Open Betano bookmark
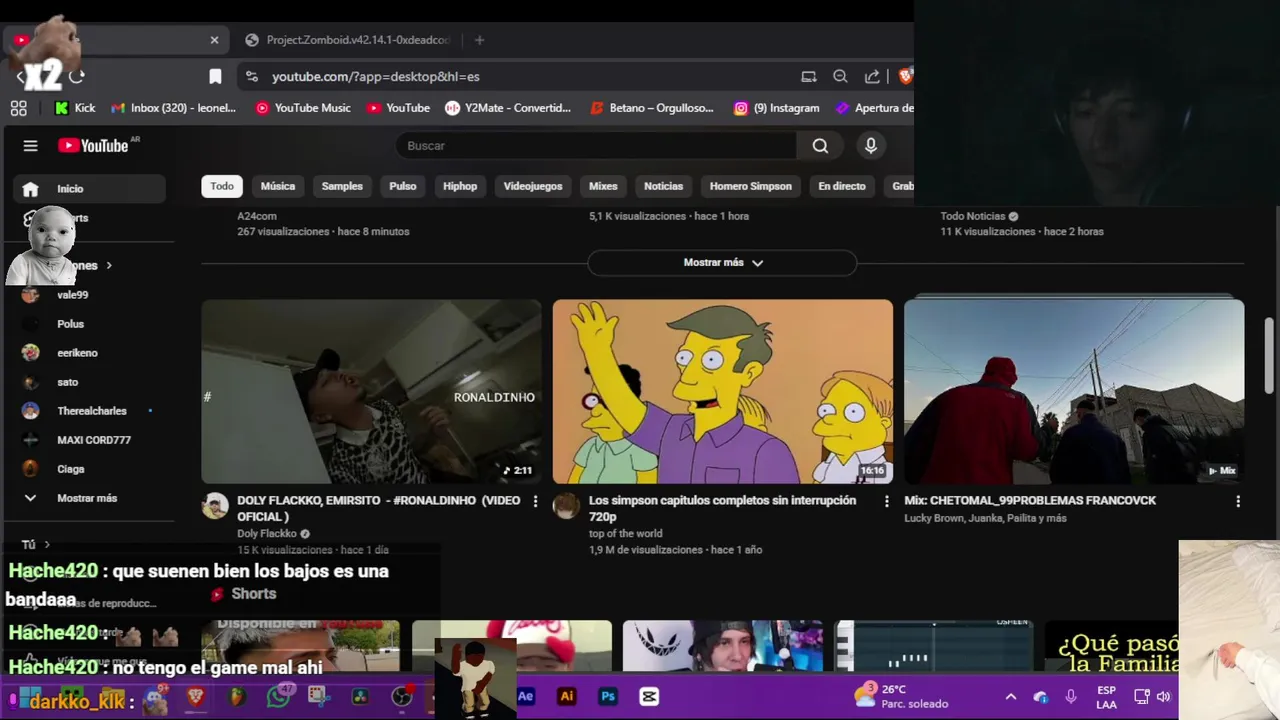This screenshot has height=720, width=1280. tap(652, 108)
